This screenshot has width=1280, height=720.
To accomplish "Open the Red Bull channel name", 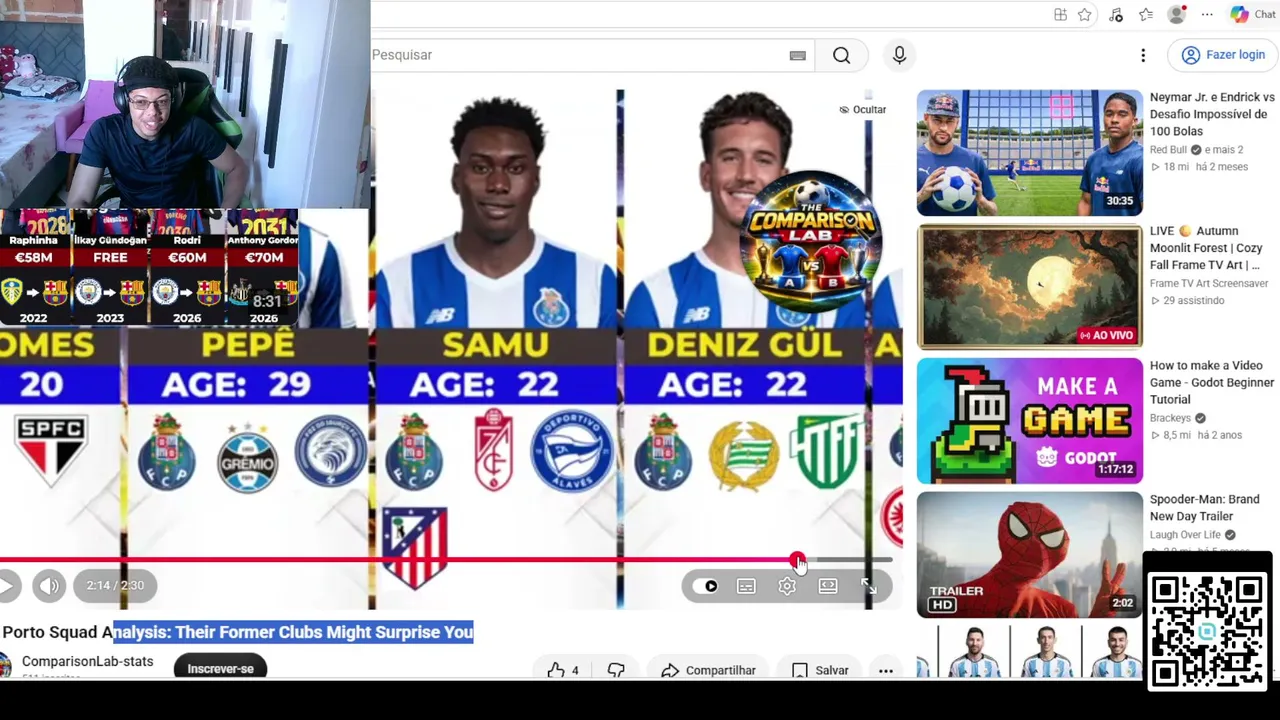I will pos(1169,150).
